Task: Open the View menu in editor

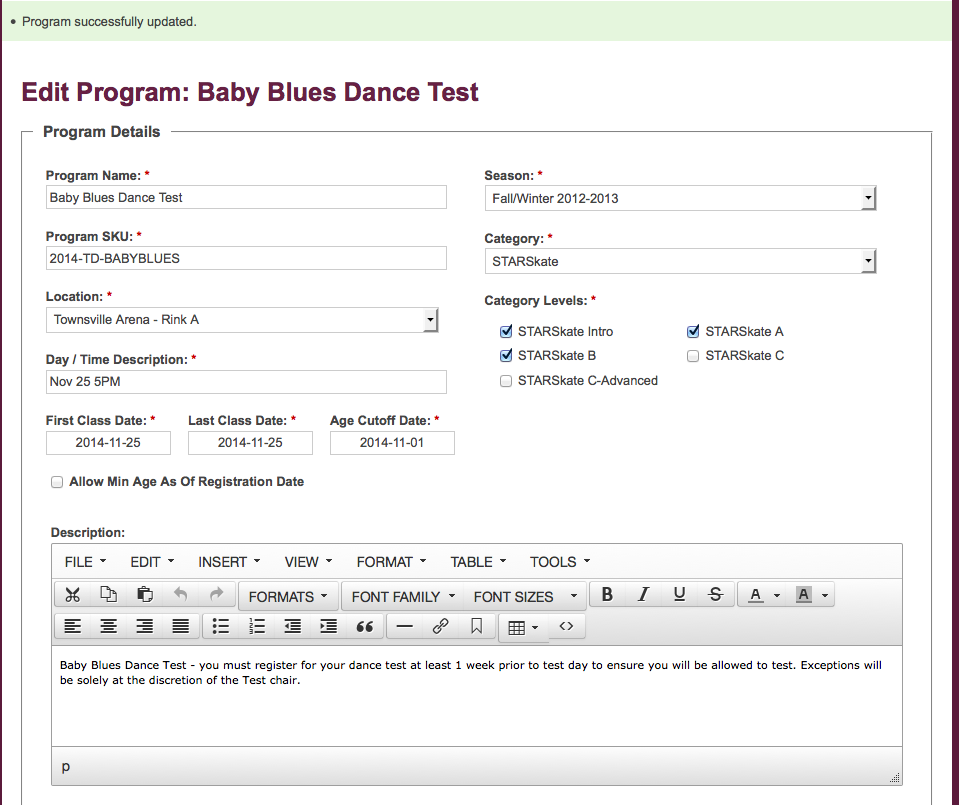Action: [308, 562]
